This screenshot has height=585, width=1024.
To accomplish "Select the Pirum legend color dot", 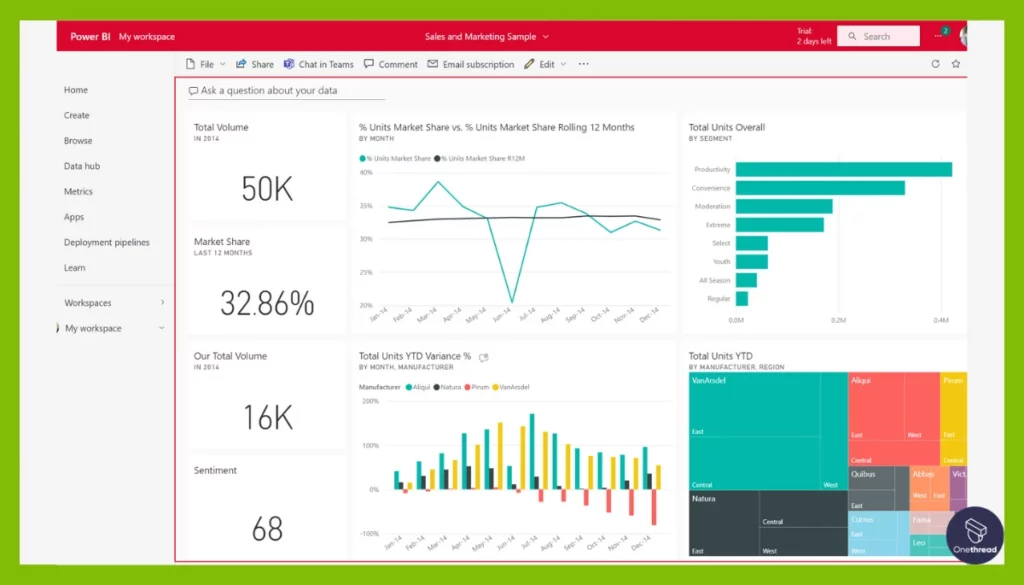I will pos(468,387).
